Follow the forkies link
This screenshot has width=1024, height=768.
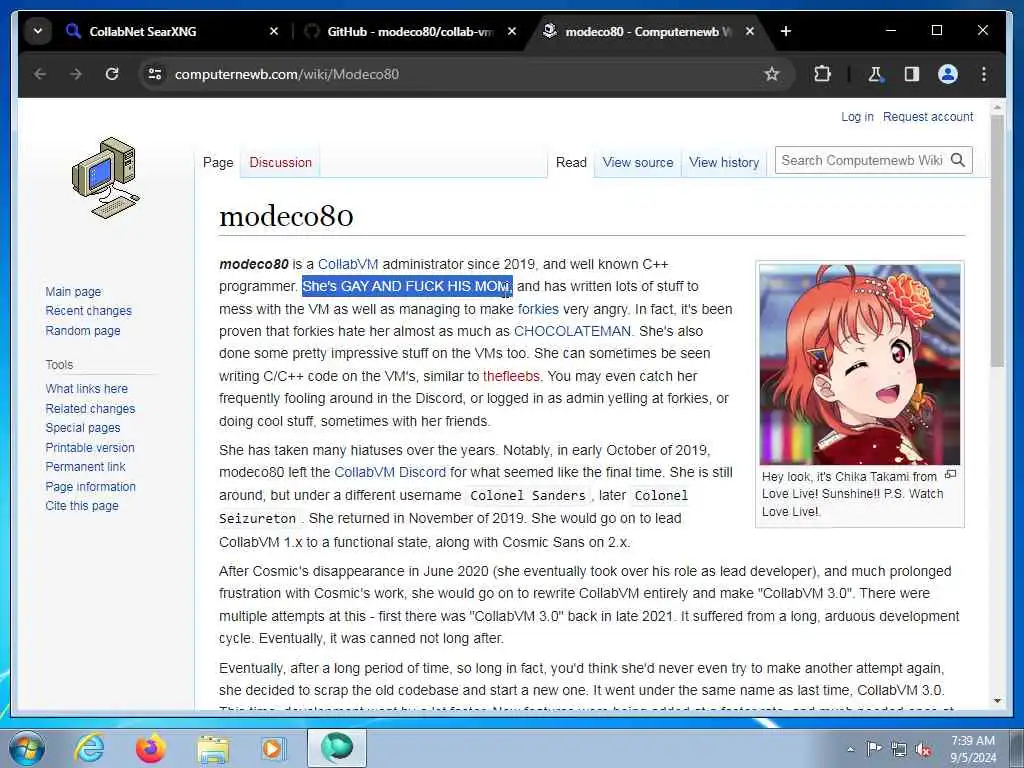coord(538,309)
